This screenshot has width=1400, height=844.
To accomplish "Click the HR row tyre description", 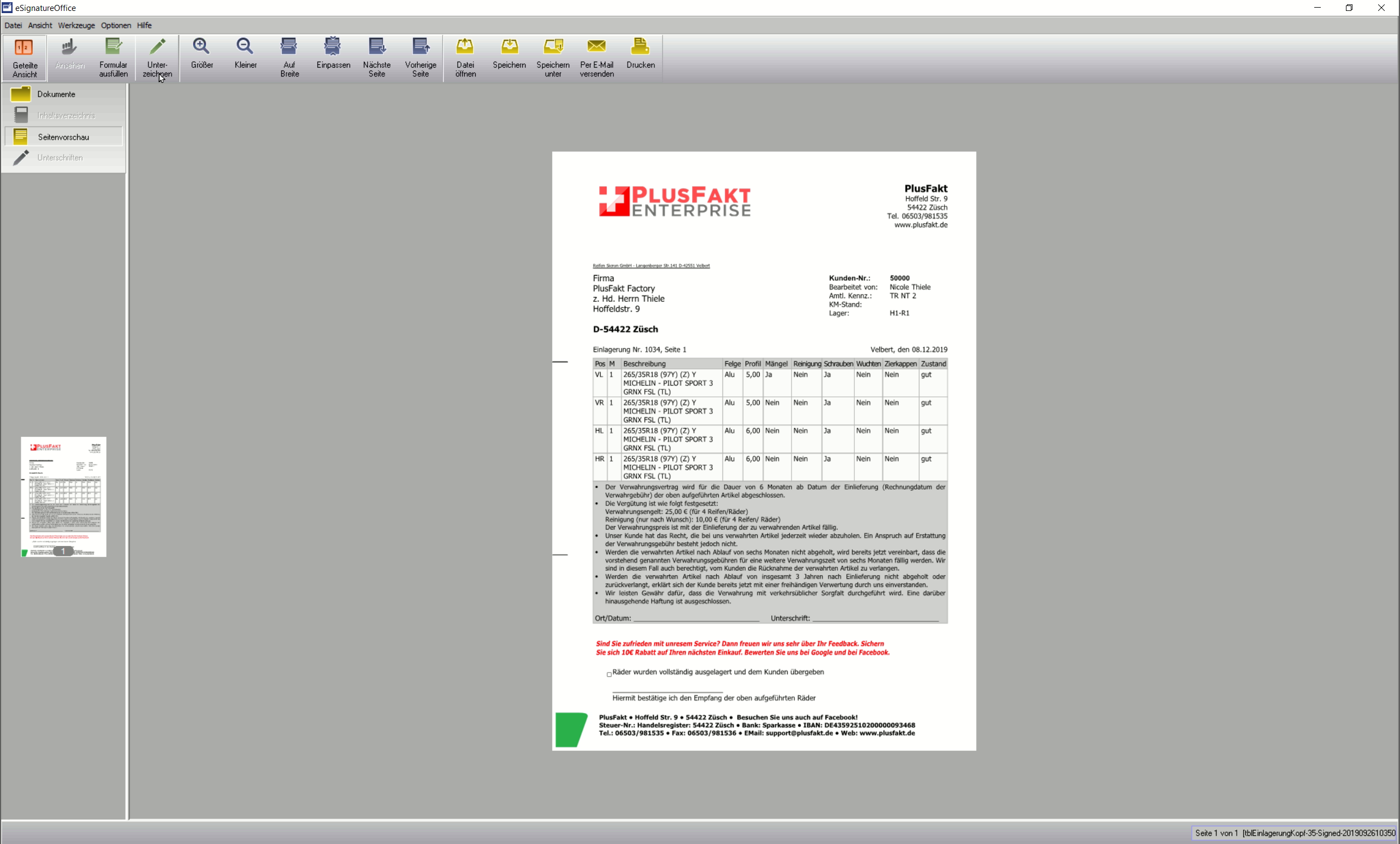I will (x=667, y=467).
